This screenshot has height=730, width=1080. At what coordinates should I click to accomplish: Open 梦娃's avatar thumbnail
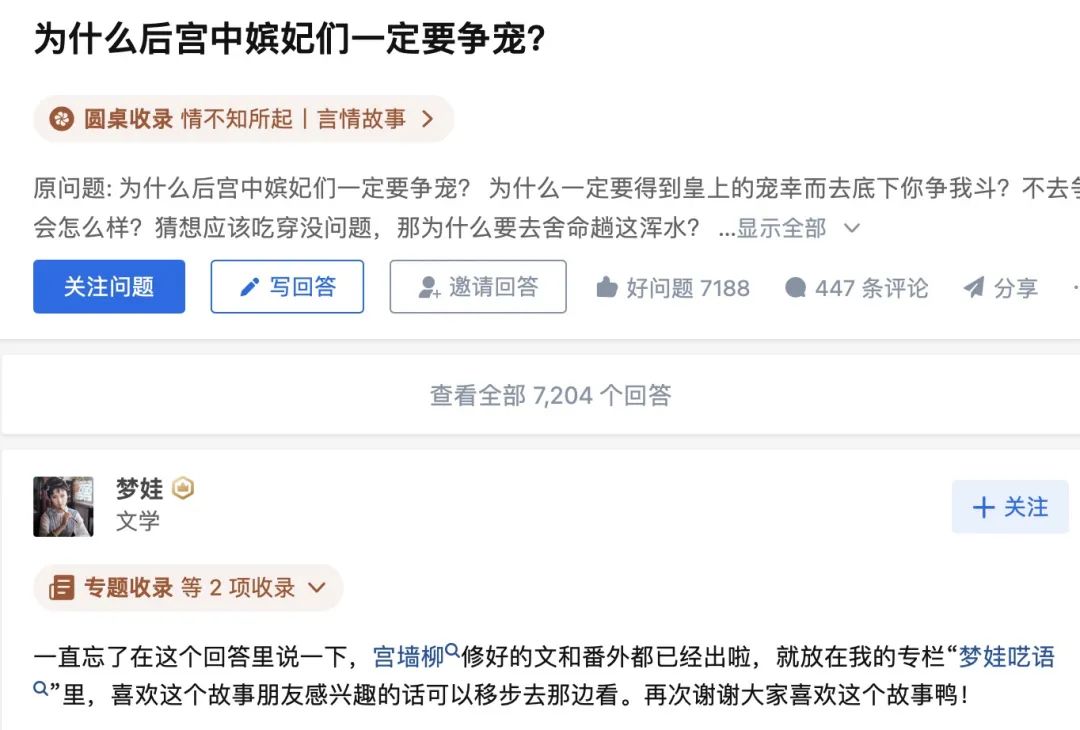click(63, 506)
